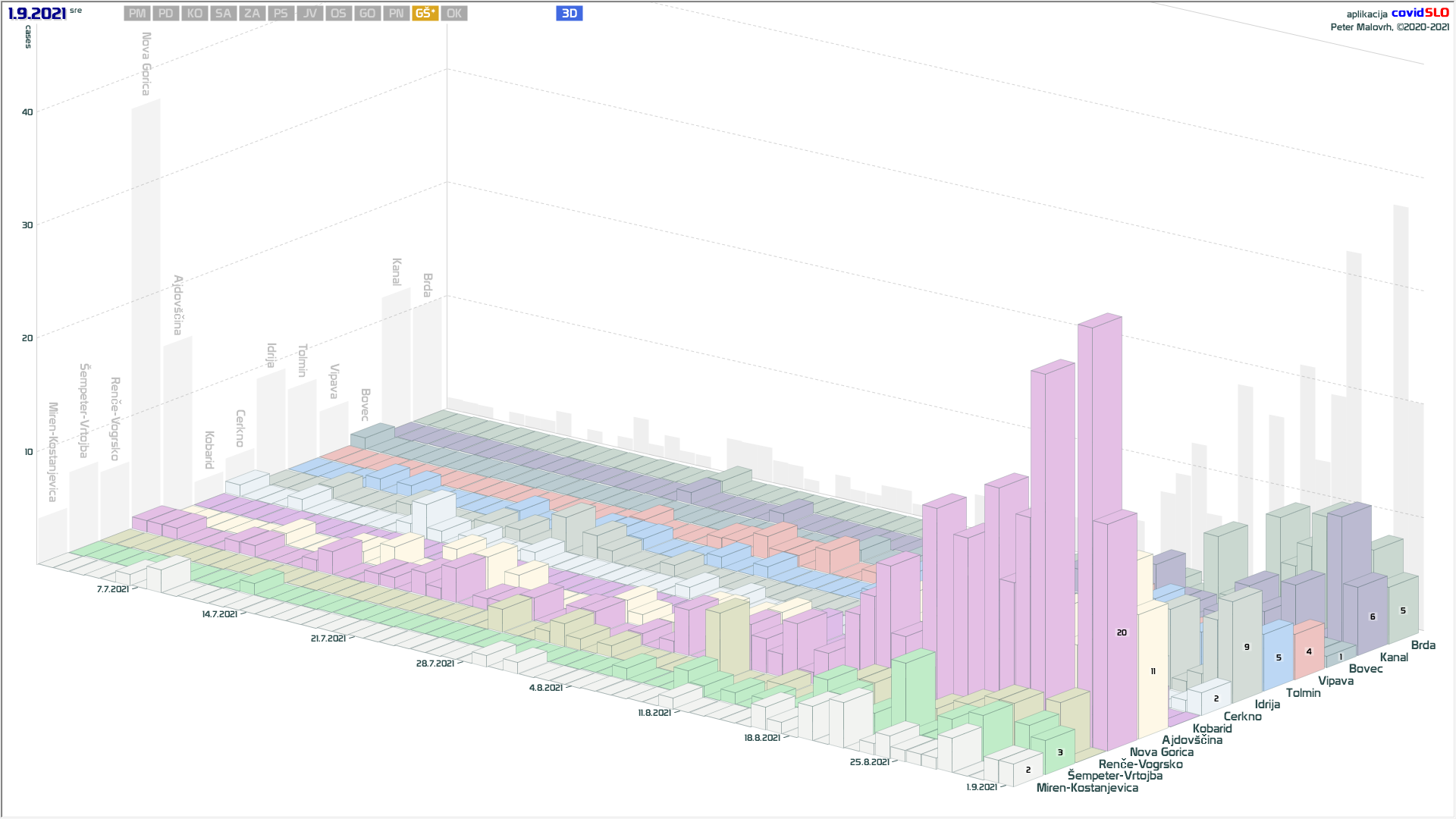Screen dimensions: 1456x819
Task: Select the Idrija bar labeled 9
Action: [1247, 647]
